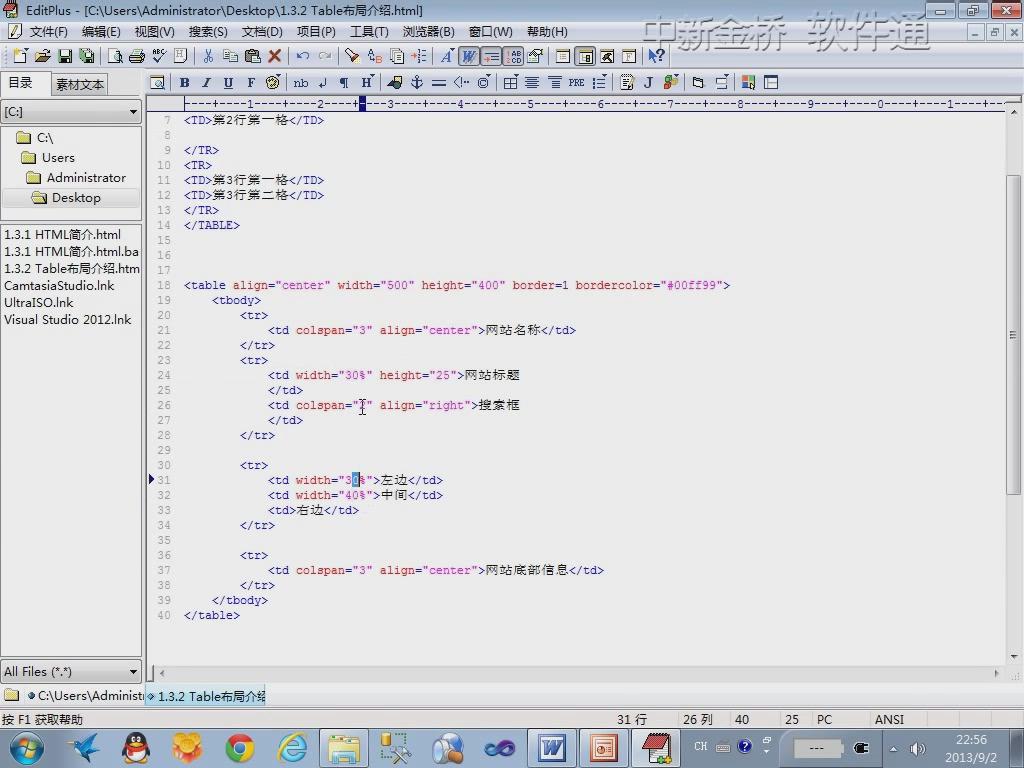
Task: Open the Help pointer icon
Action: [656, 56]
